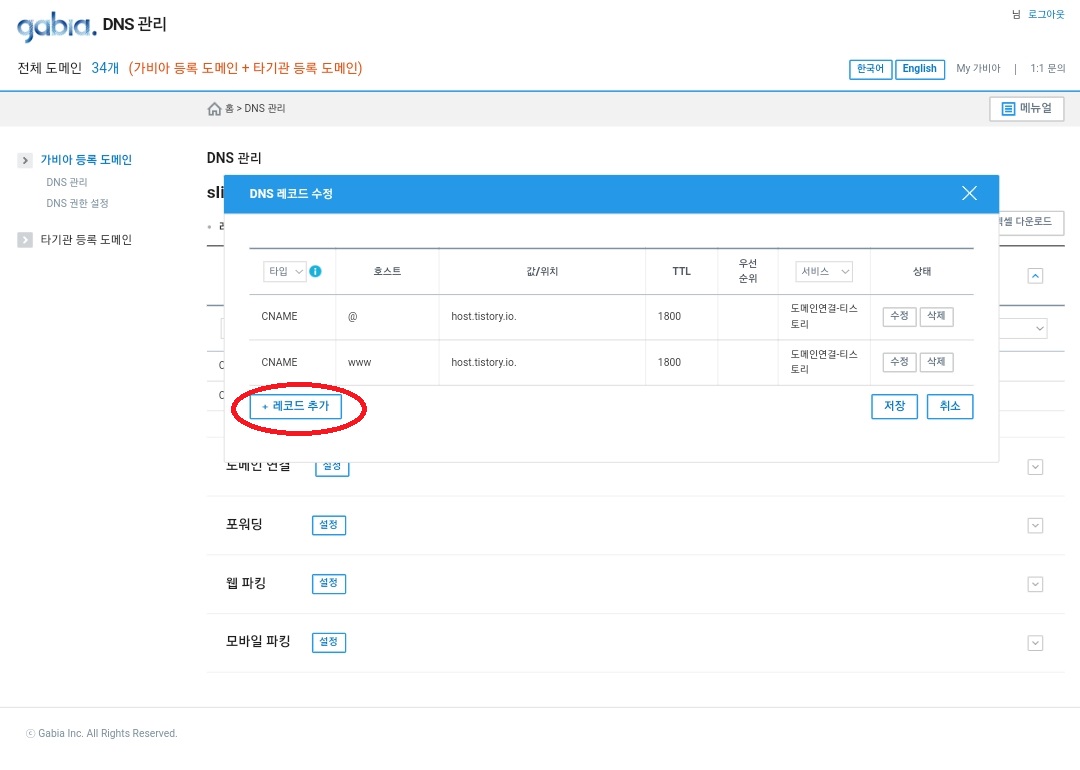Click the 모바일 파킹 section label
Viewport: 1080px width, 770px height.
pos(258,642)
